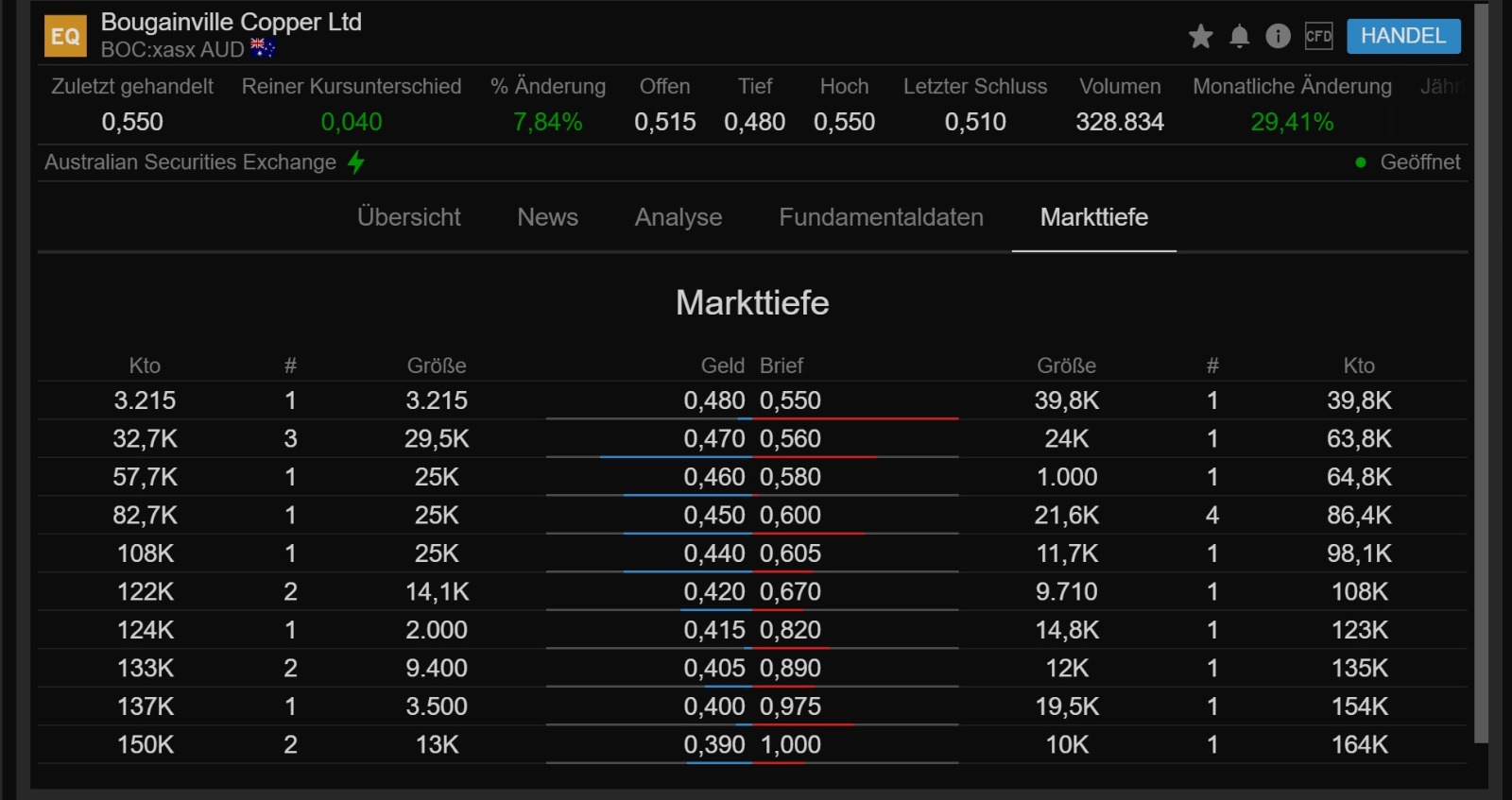Click the % Änderung value 7,84%
The width and height of the screenshot is (1512, 800).
tap(548, 122)
